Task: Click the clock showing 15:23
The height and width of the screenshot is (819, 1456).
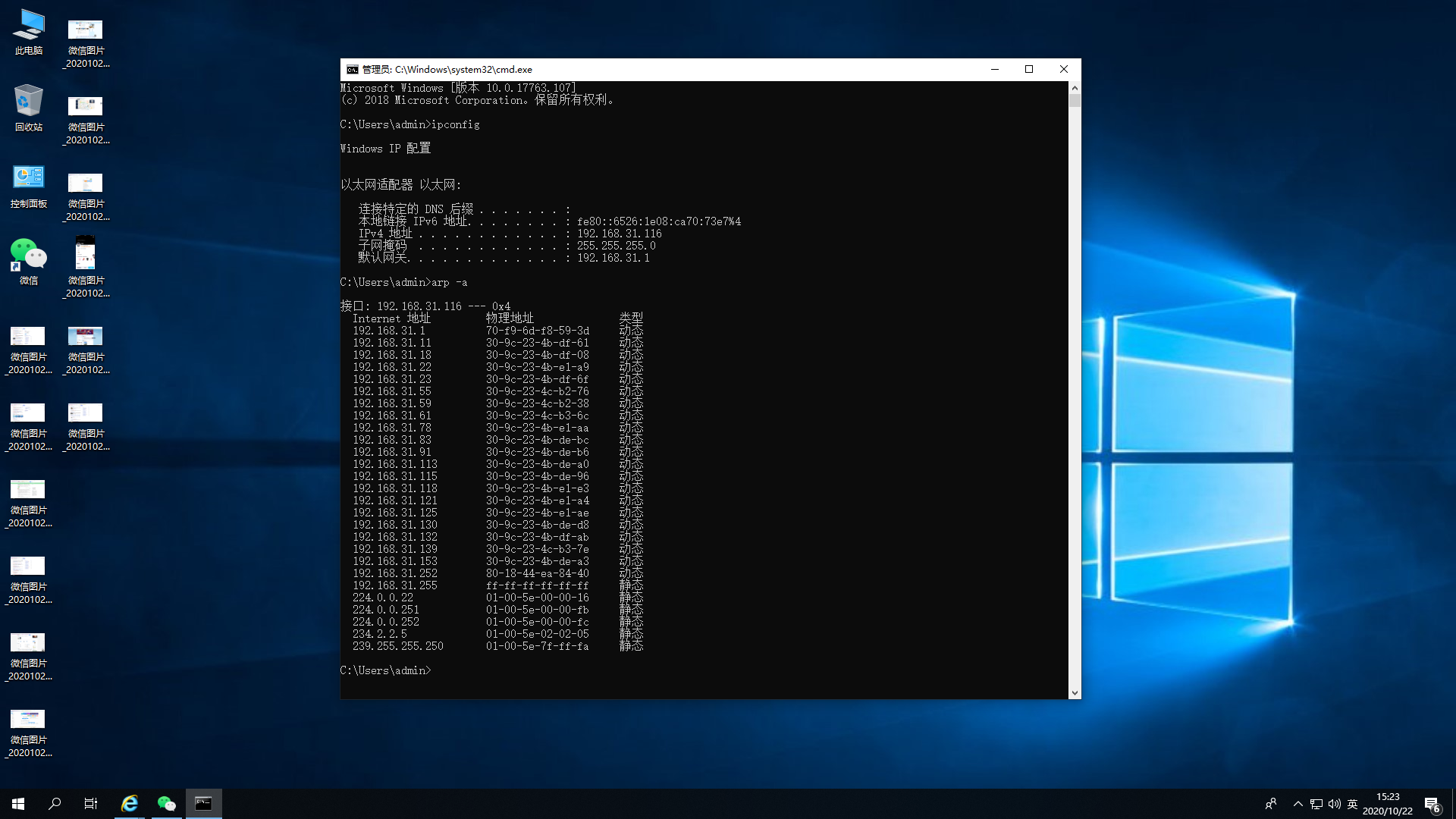Action: tap(1387, 804)
